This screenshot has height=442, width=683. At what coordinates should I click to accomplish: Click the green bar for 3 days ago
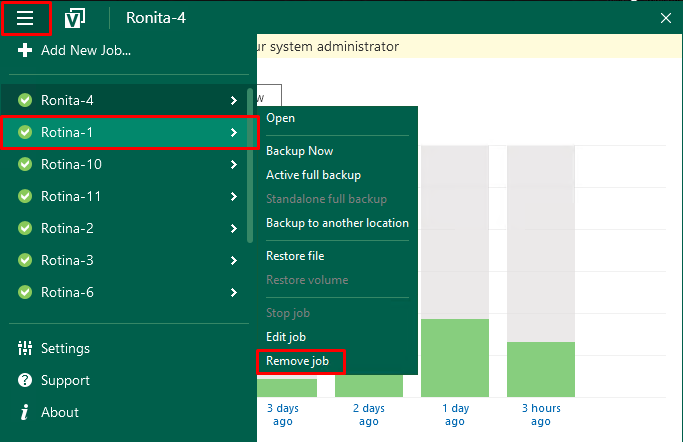tap(287, 388)
